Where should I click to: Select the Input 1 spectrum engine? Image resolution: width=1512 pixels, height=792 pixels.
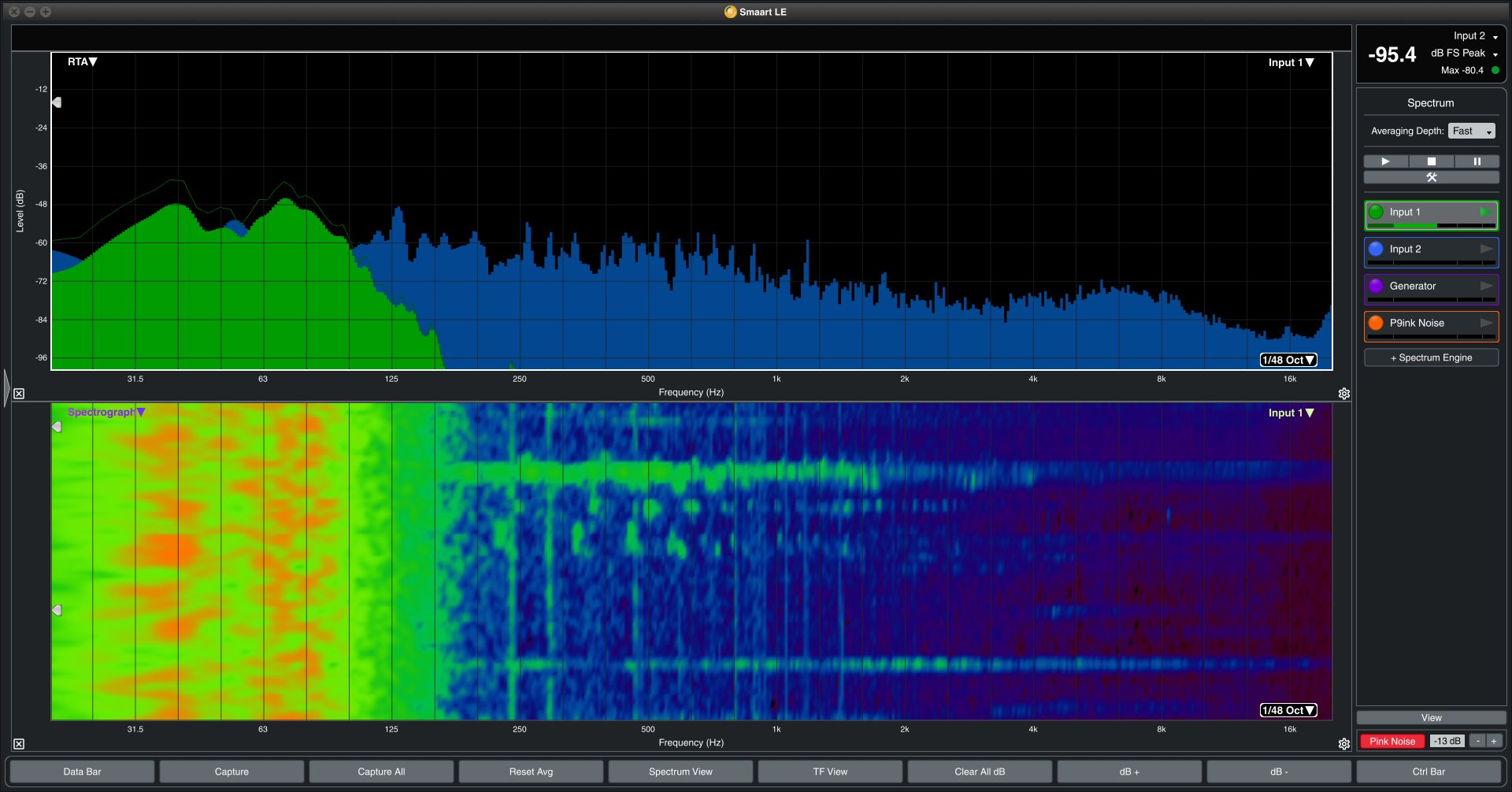click(x=1432, y=215)
